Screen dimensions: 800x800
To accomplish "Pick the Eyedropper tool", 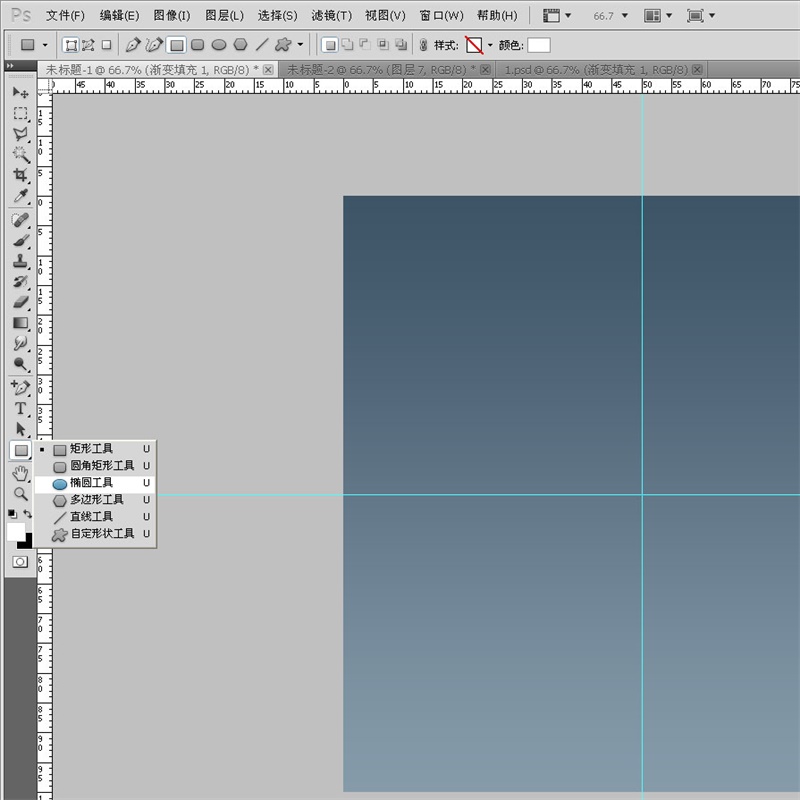I will click(20, 196).
